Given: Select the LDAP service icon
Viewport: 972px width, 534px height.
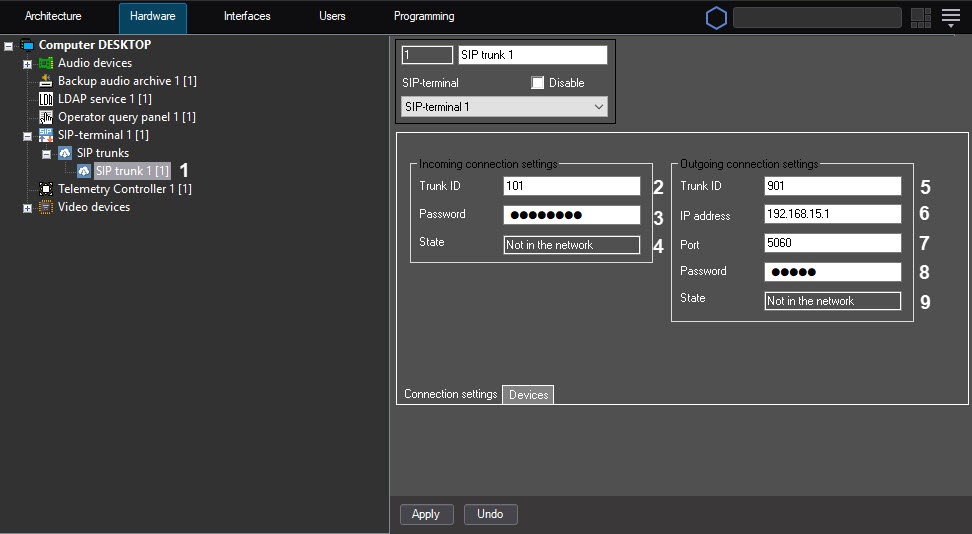Looking at the screenshot, I should (x=46, y=99).
